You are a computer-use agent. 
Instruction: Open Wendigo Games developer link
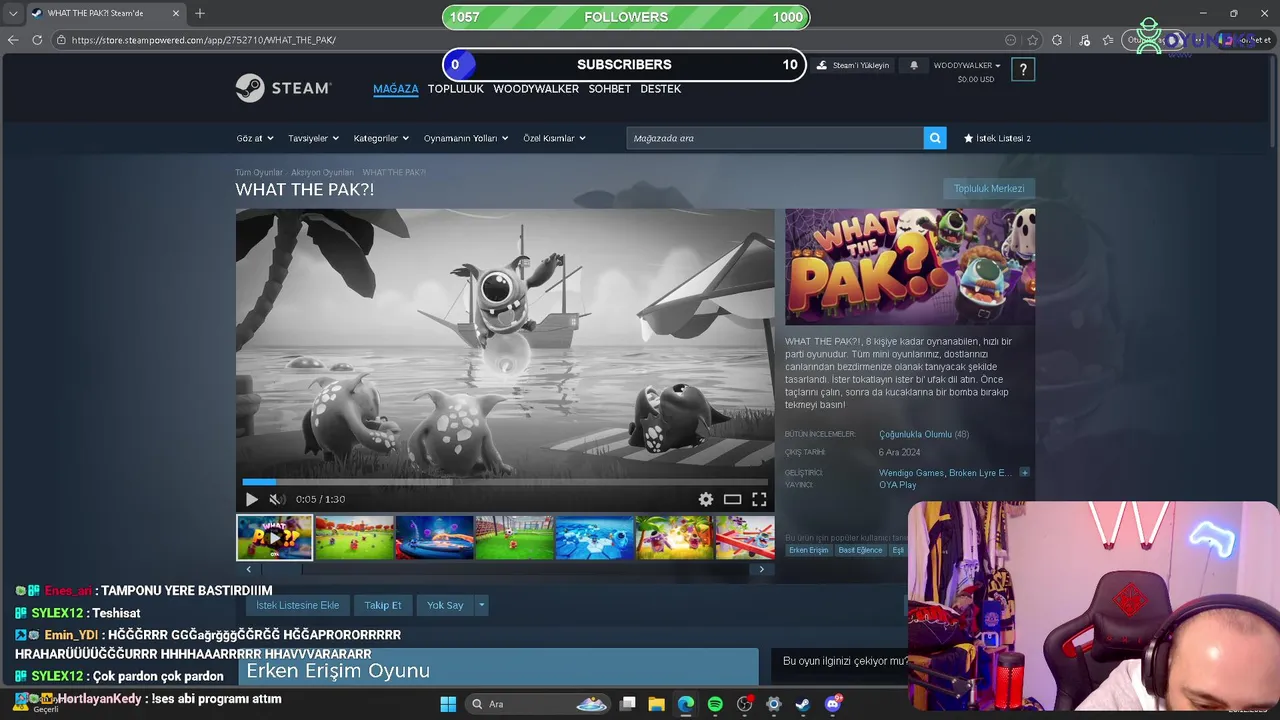coord(911,473)
